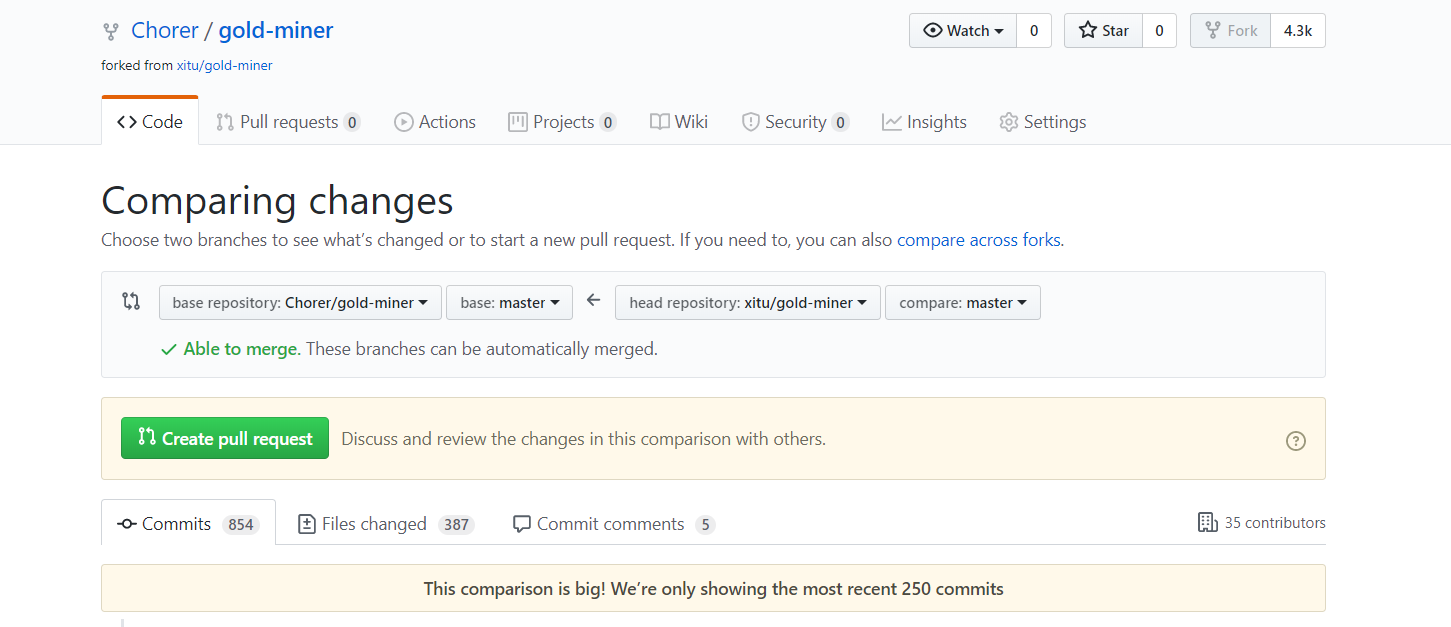Expand the base: master branch dropdown
Viewport: 1451px width, 627px height.
(509, 303)
